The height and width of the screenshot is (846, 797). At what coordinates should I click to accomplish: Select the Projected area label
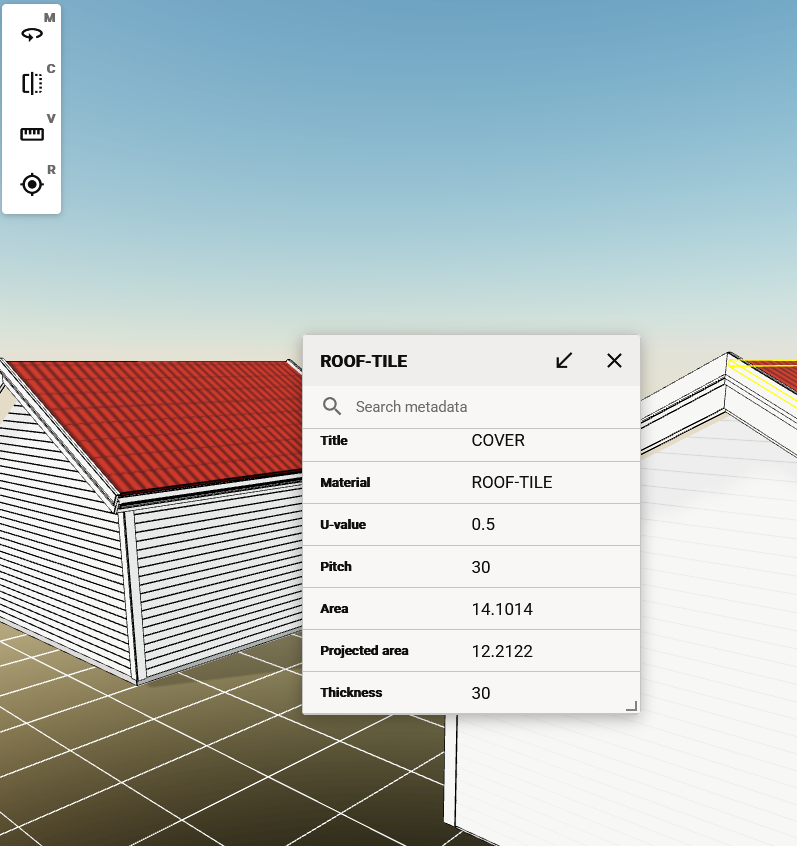click(x=364, y=651)
